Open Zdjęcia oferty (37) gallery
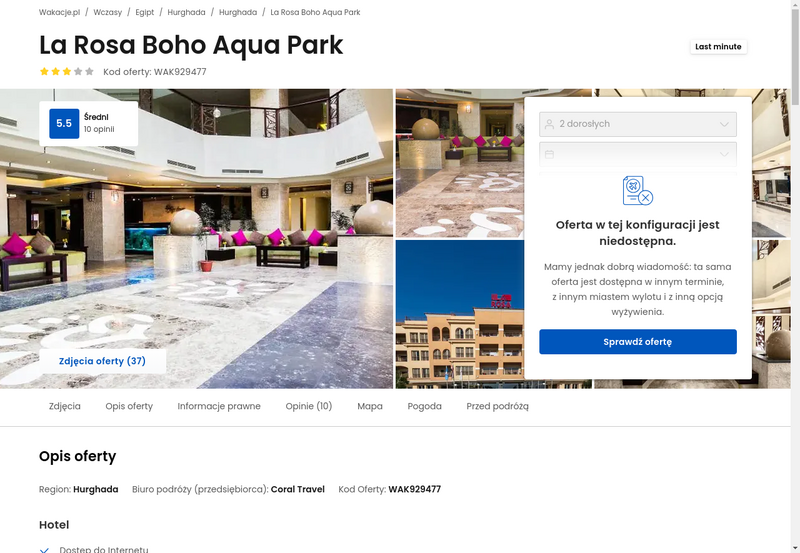Image resolution: width=800 pixels, height=553 pixels. pos(102,361)
